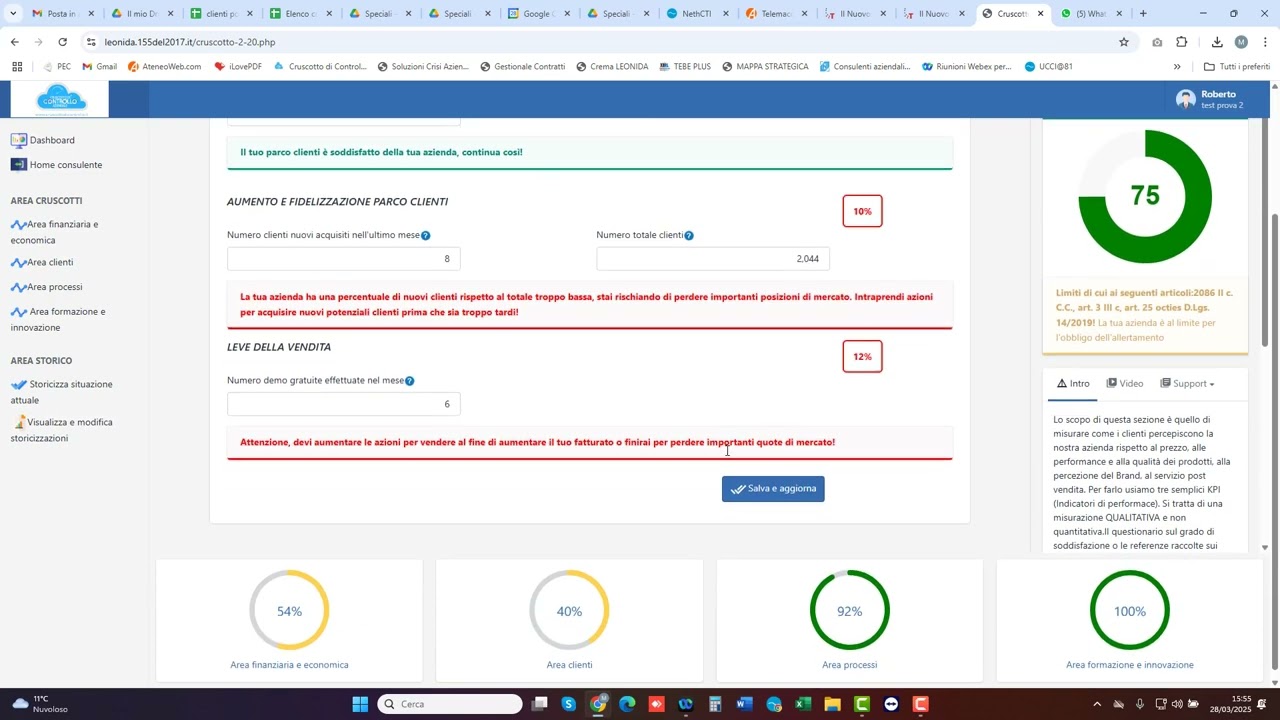Expand the Support dropdown tab
This screenshot has height=720, width=1280.
tap(1188, 384)
